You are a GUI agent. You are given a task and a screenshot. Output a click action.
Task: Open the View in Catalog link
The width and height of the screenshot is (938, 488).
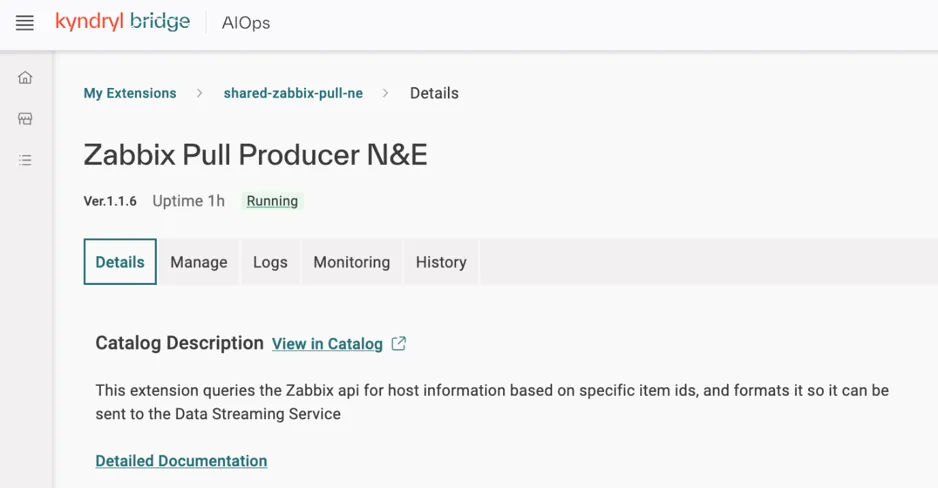[x=327, y=344]
